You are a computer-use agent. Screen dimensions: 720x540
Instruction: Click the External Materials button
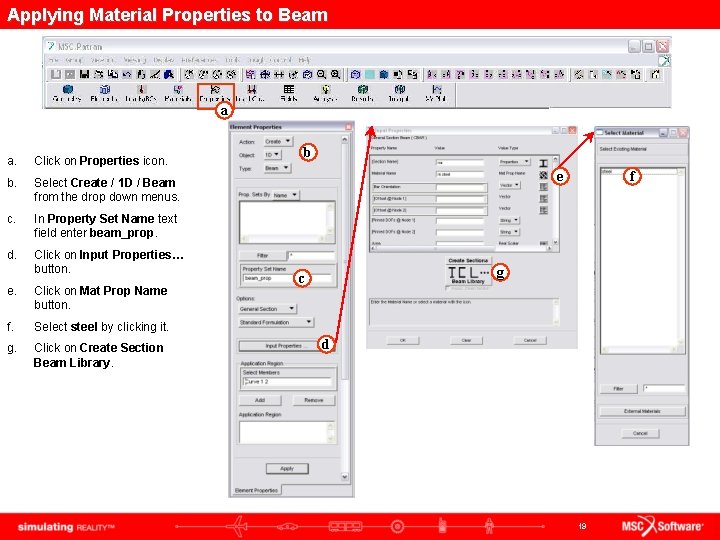point(642,411)
